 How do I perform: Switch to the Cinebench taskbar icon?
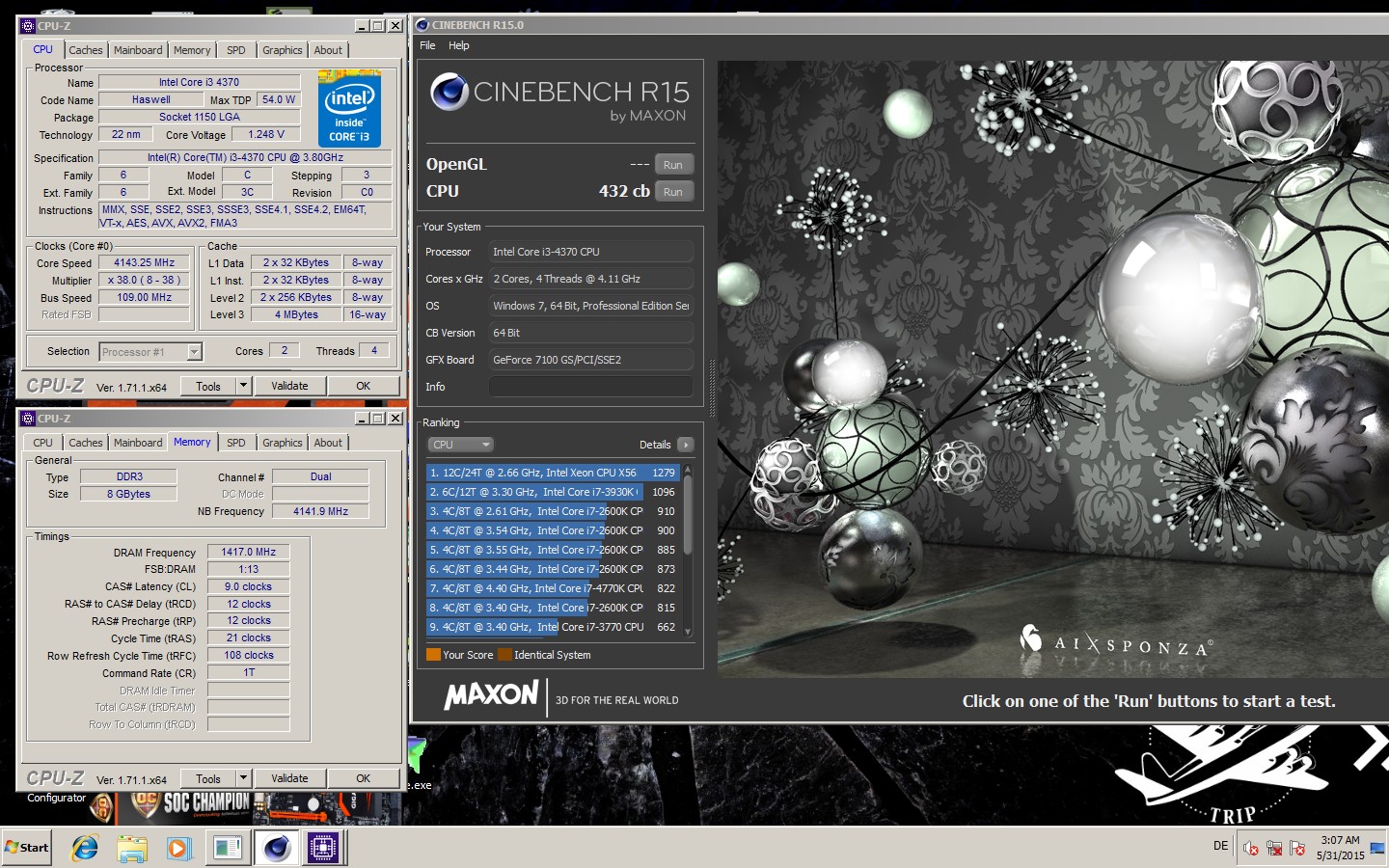point(277,848)
